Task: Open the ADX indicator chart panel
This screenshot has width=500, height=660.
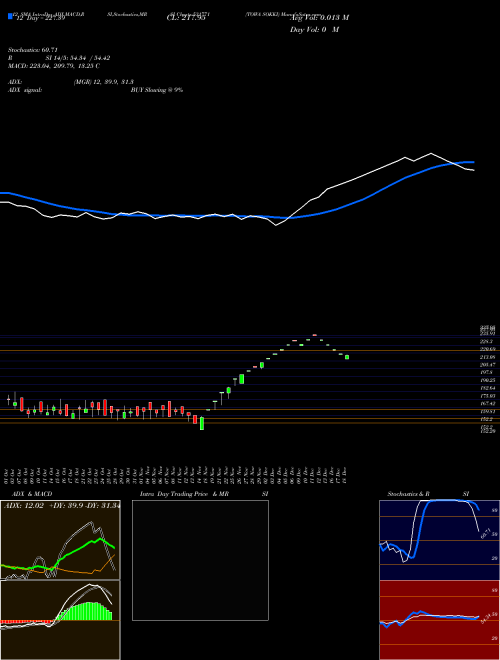Action: 60,540
